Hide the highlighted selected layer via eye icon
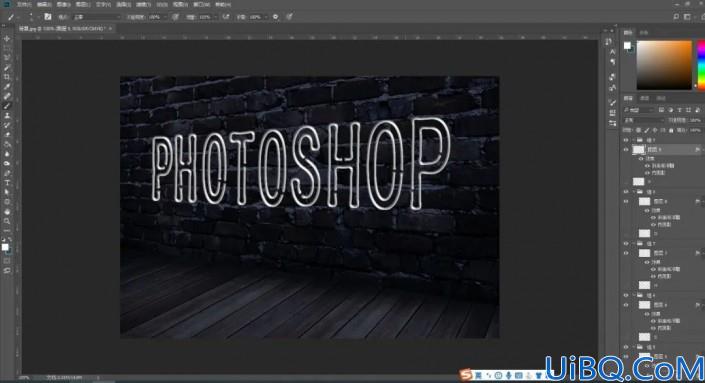The height and width of the screenshot is (383, 705). point(626,150)
